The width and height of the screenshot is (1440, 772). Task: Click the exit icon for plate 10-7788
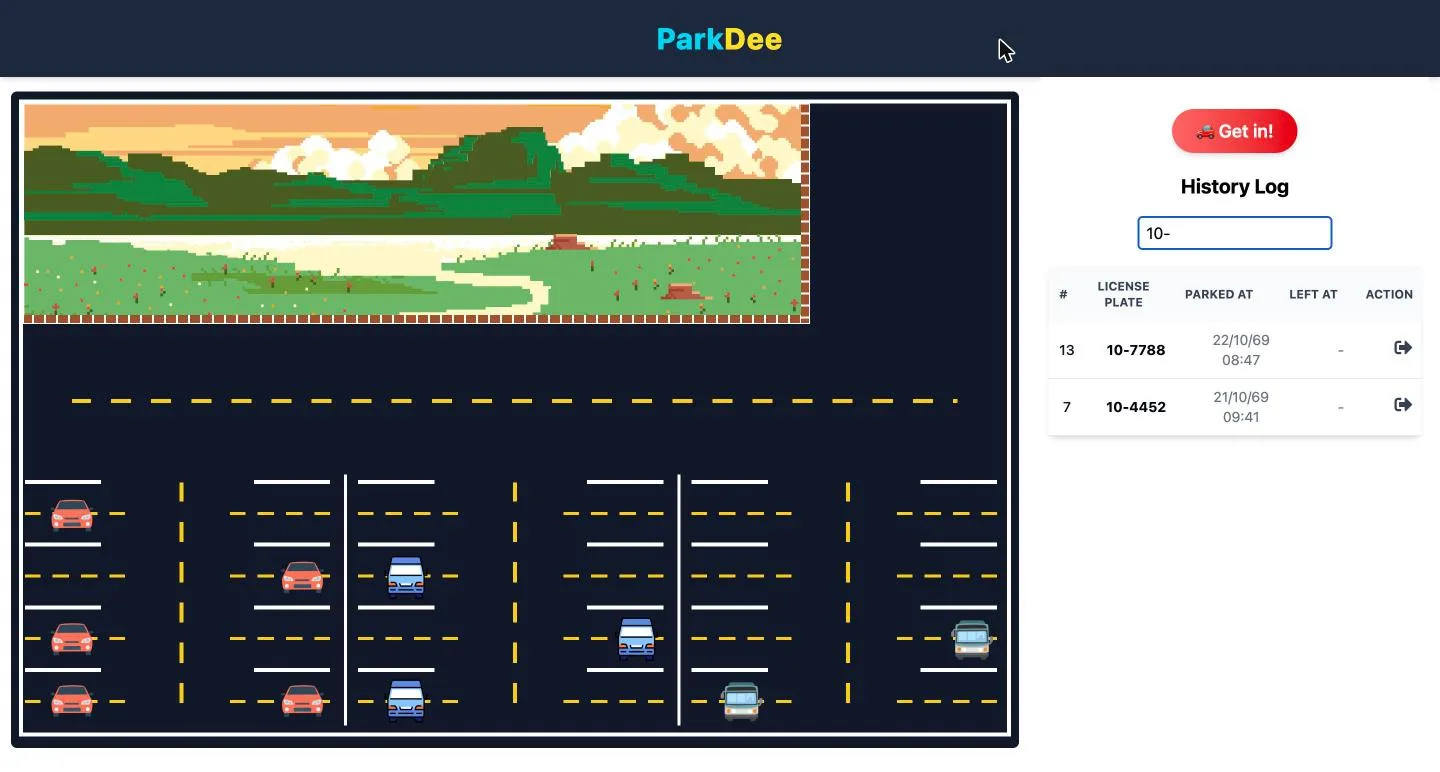1403,348
